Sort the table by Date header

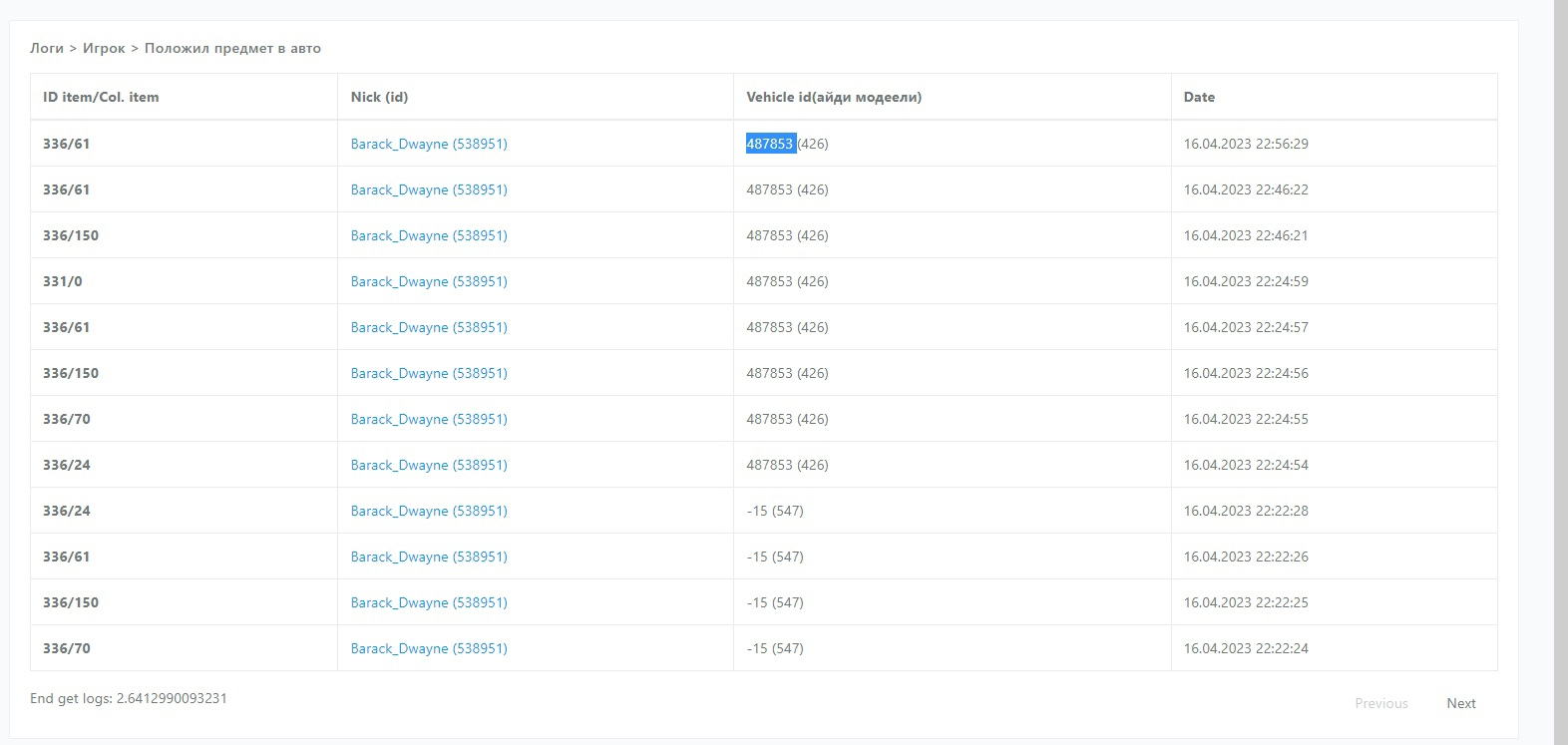pyautogui.click(x=1199, y=97)
